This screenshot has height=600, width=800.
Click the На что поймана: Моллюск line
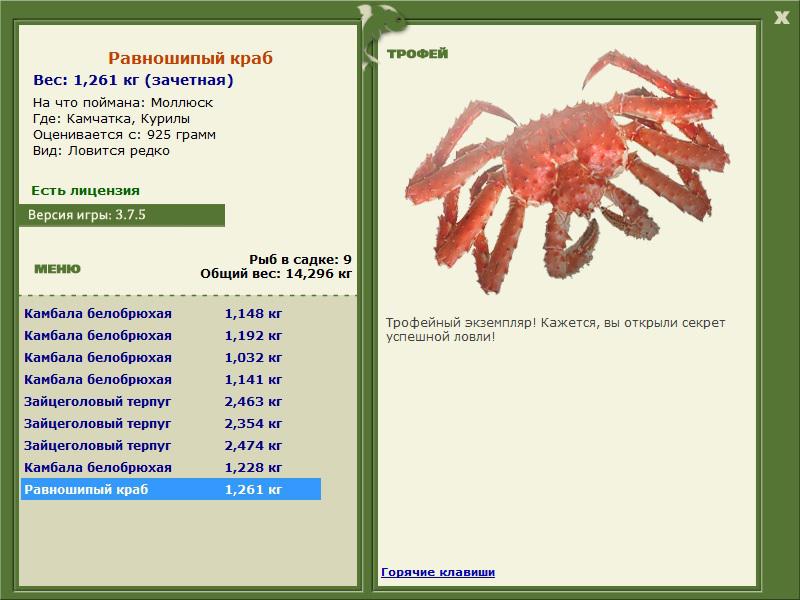[123, 103]
